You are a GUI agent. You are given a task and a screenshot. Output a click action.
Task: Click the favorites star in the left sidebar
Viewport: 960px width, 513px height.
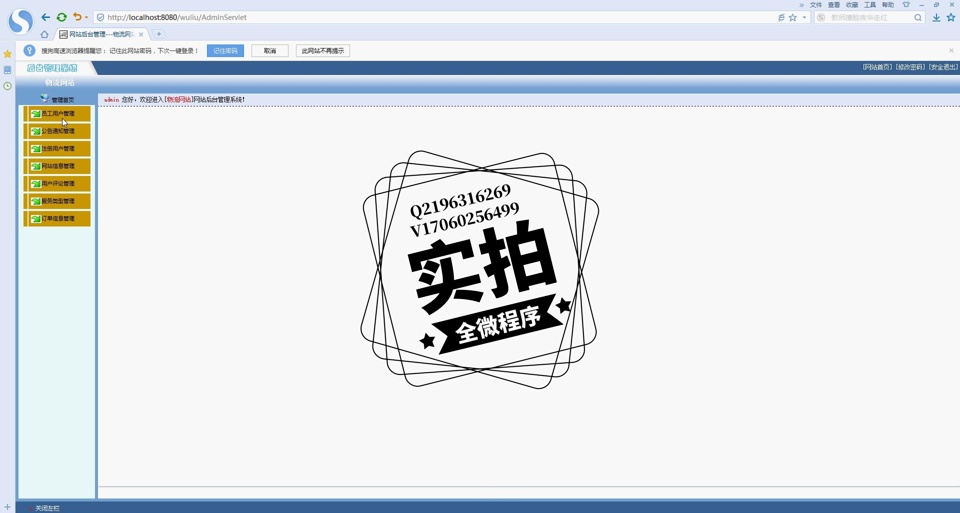tap(7, 54)
